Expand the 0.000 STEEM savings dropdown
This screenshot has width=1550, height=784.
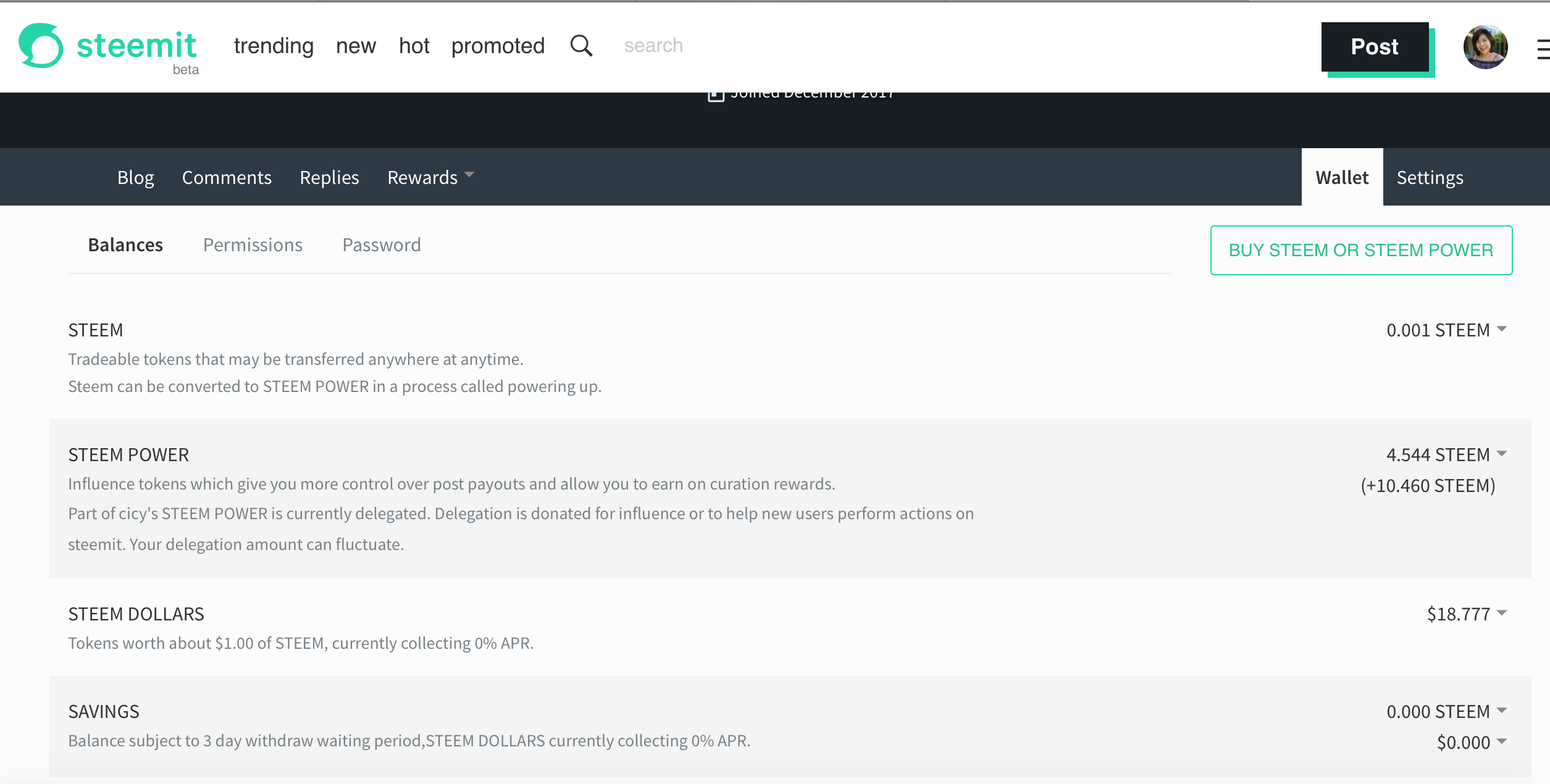click(1447, 712)
